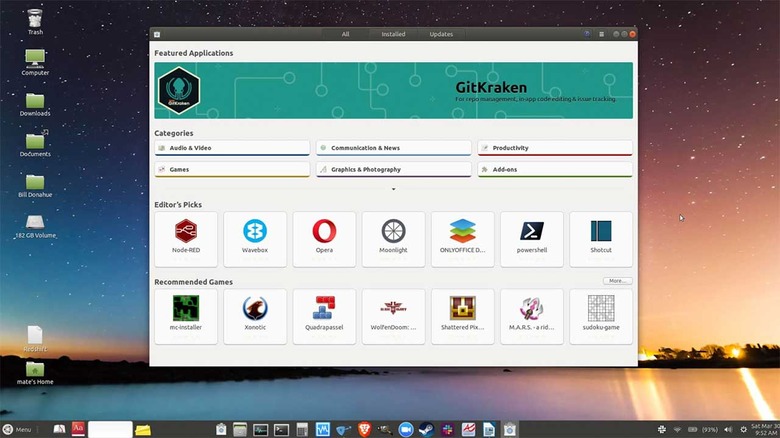
Task: Open the Quadrapassel game tile
Action: click(324, 315)
